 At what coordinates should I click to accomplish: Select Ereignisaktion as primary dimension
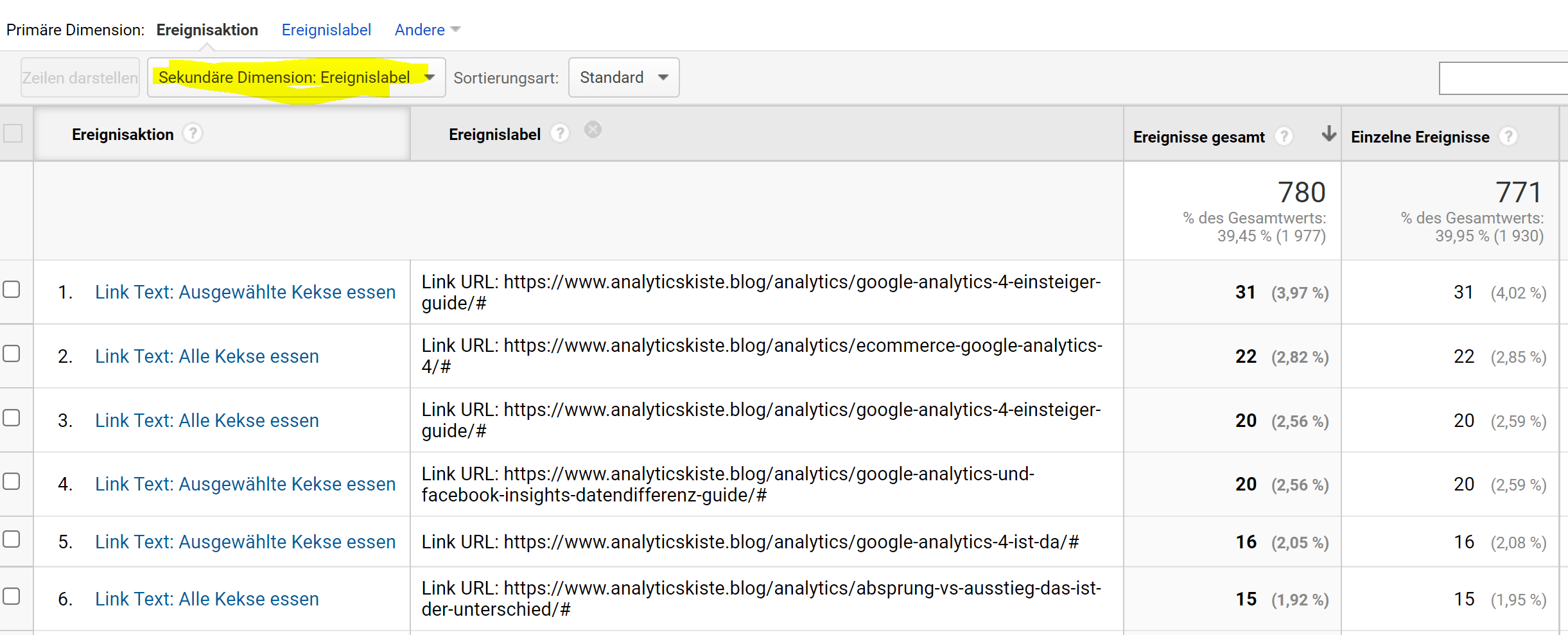(x=207, y=30)
